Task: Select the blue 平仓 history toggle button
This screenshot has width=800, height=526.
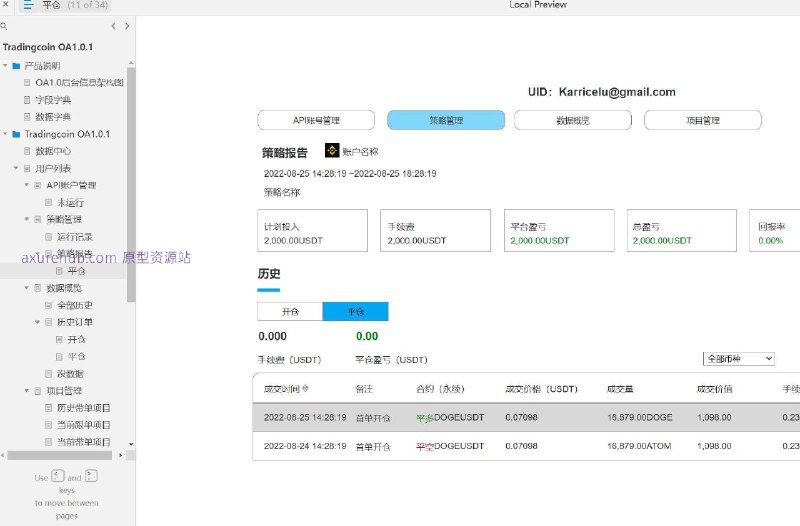Action: click(356, 311)
